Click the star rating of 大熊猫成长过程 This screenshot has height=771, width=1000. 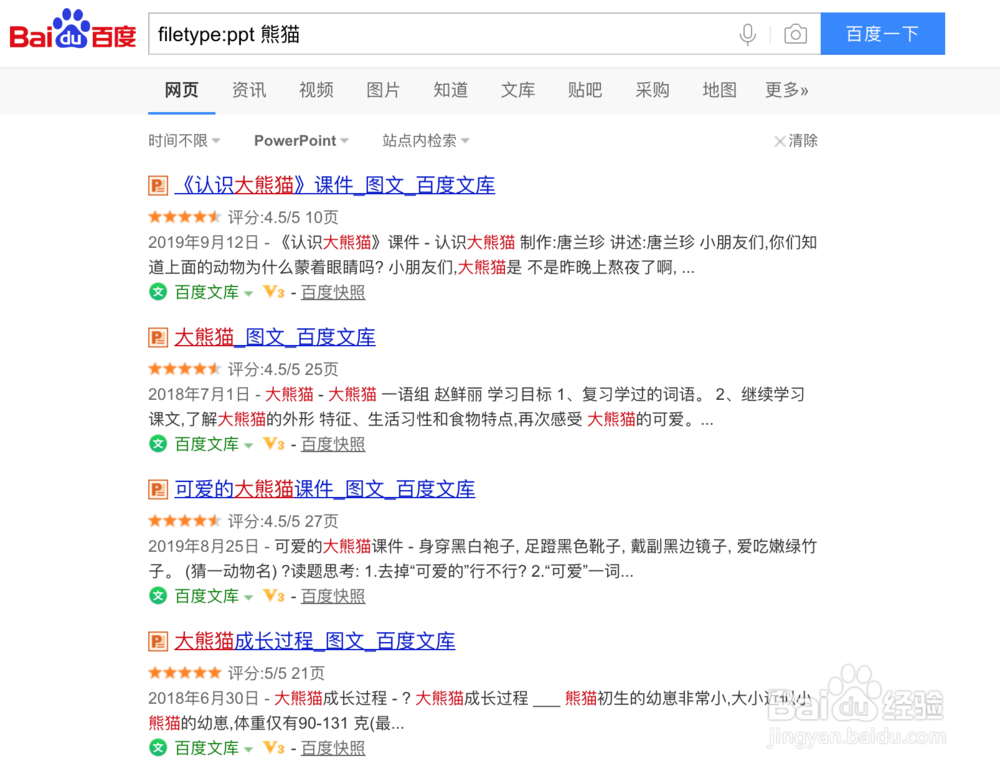(184, 672)
